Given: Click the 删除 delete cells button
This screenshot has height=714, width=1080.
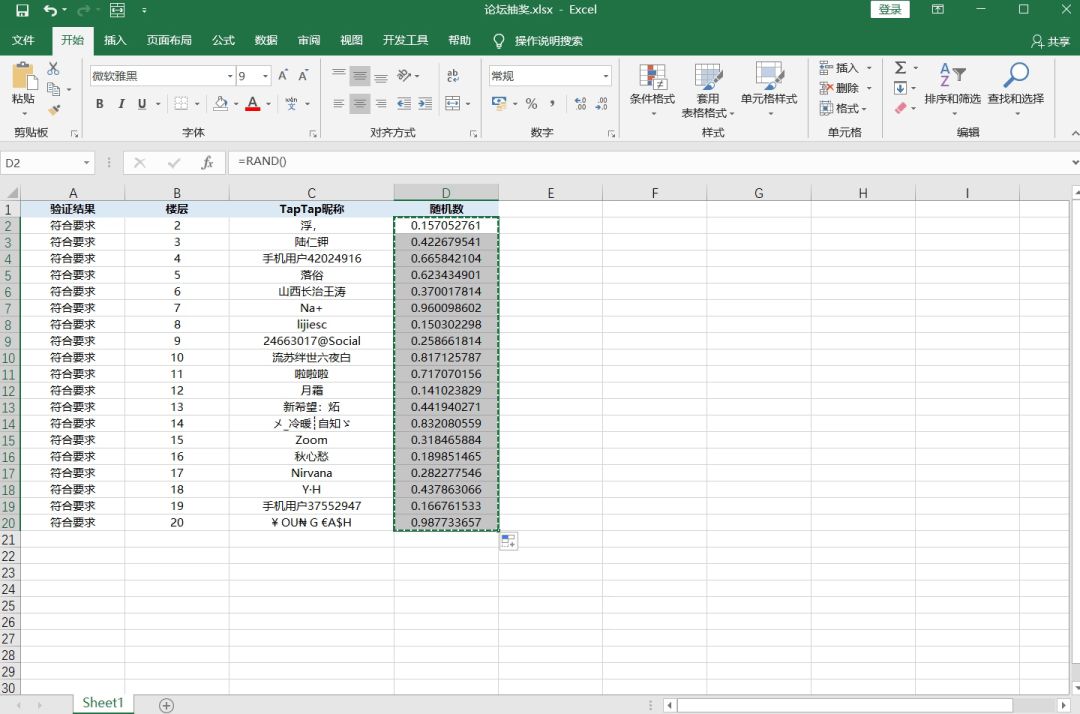Looking at the screenshot, I should pyautogui.click(x=847, y=88).
